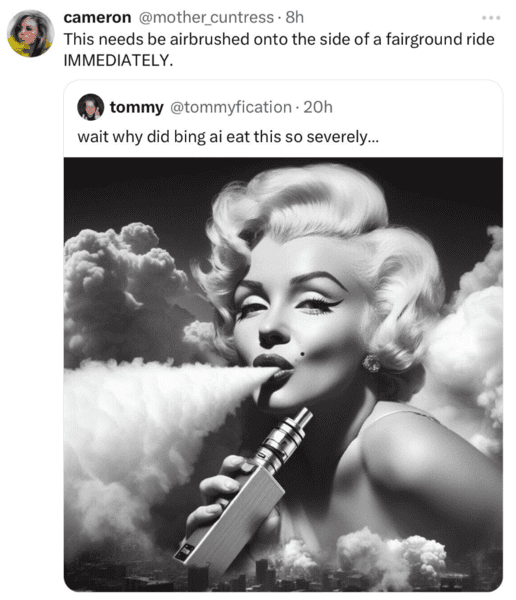Open the 8h timestamp link
This screenshot has width=516, height=600.
[295, 18]
